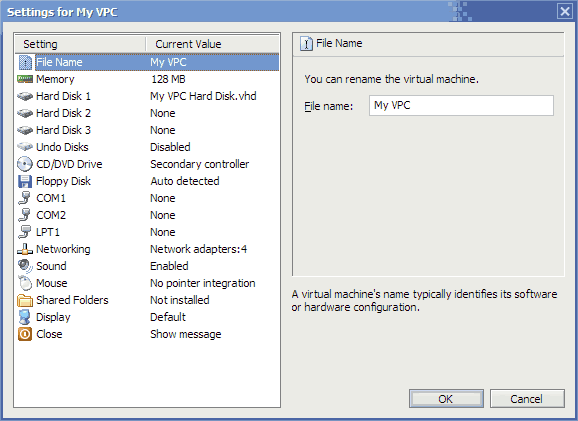
Task: Click the Network adapters:4 value
Action: click(199, 249)
